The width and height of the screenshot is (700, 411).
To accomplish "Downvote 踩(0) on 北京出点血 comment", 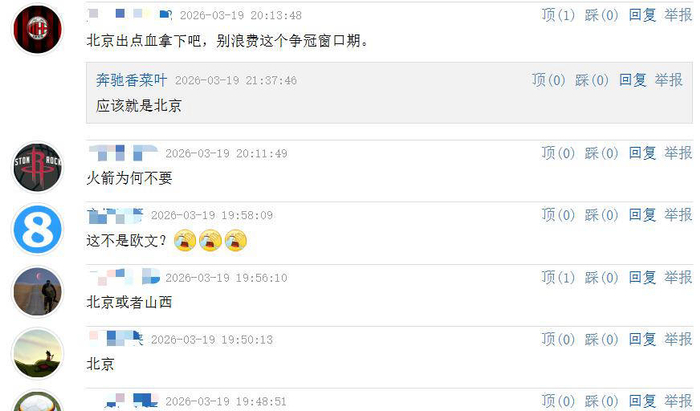I will (601, 15).
